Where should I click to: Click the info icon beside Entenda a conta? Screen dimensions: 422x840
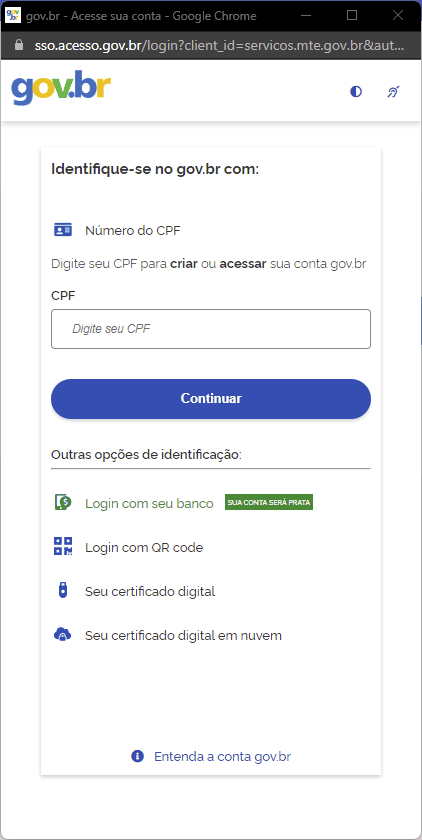tap(138, 756)
